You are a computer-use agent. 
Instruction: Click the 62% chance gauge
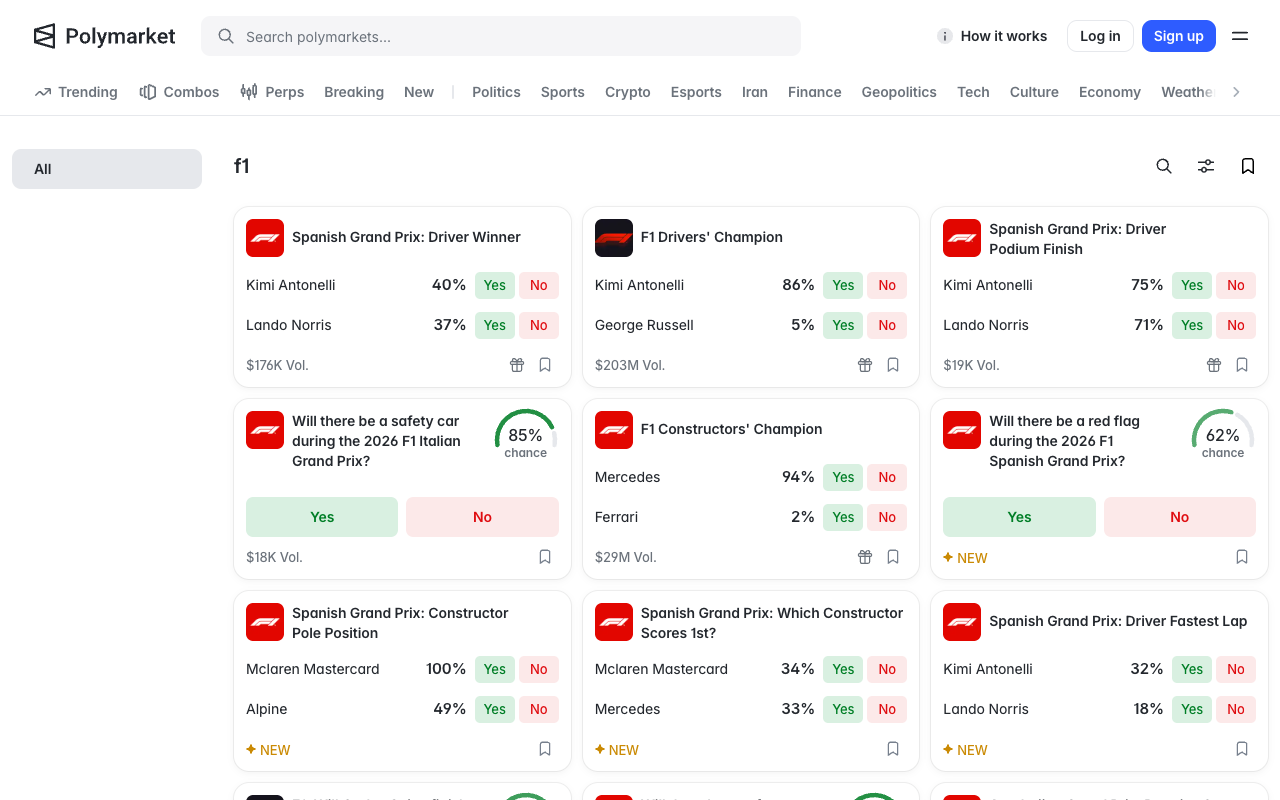1222,434
